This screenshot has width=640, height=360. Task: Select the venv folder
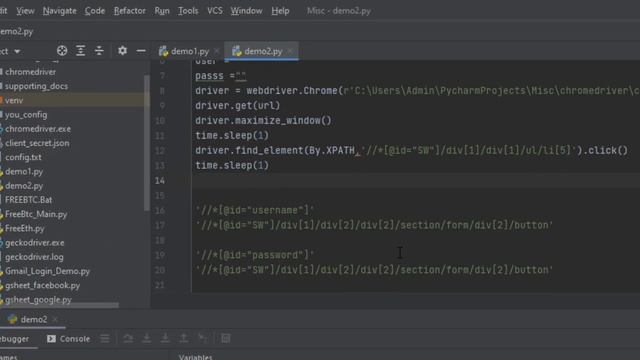pyautogui.click(x=14, y=100)
